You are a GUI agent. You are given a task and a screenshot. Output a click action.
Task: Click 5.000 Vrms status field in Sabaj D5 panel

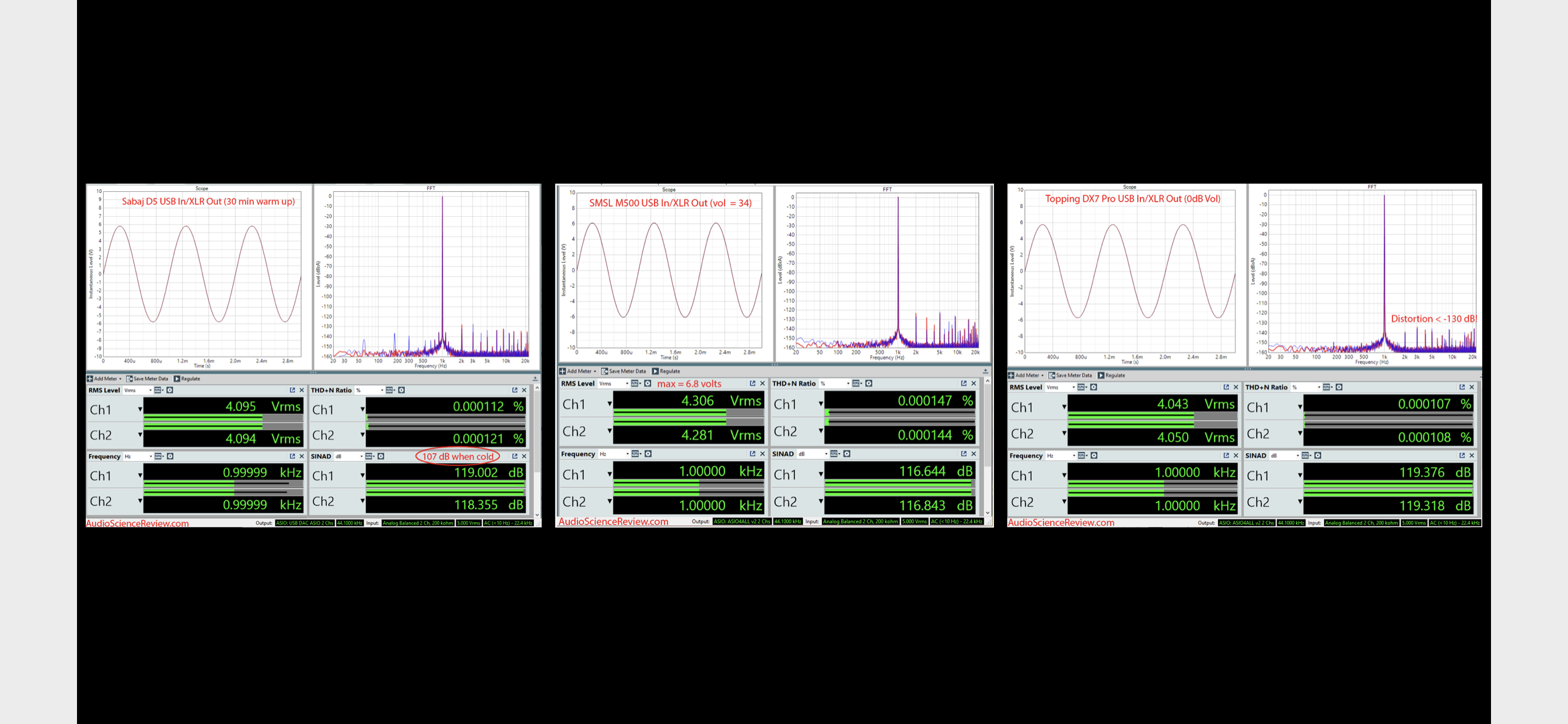(x=468, y=523)
